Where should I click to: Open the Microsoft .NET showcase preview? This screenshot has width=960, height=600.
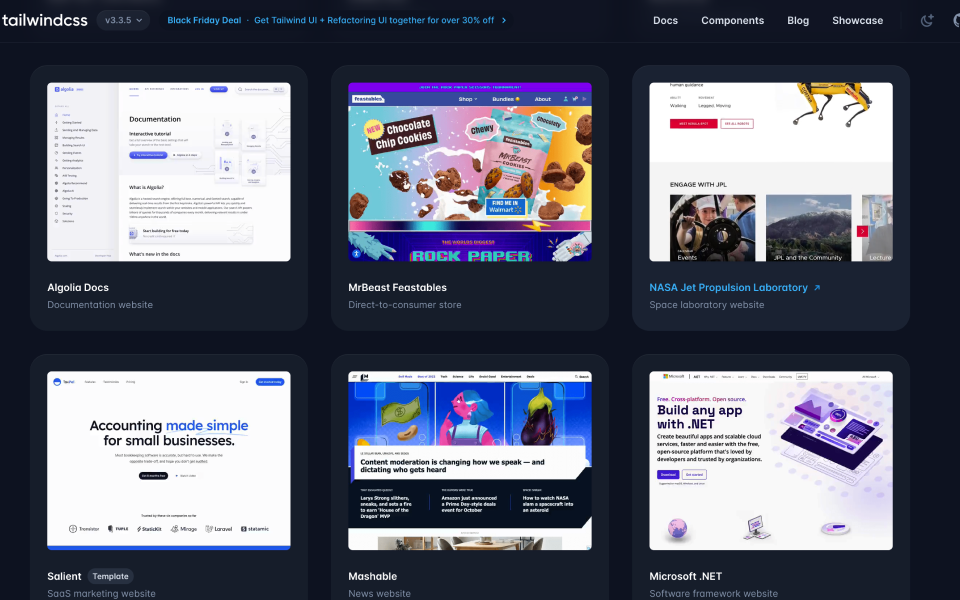click(770, 460)
